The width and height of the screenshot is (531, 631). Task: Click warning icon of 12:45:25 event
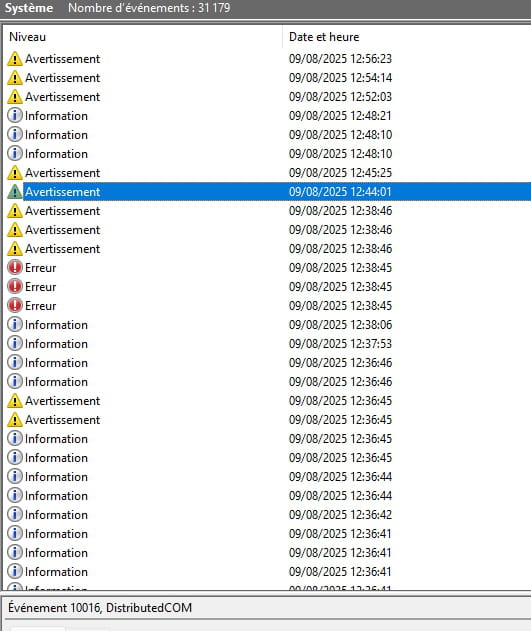pos(15,173)
